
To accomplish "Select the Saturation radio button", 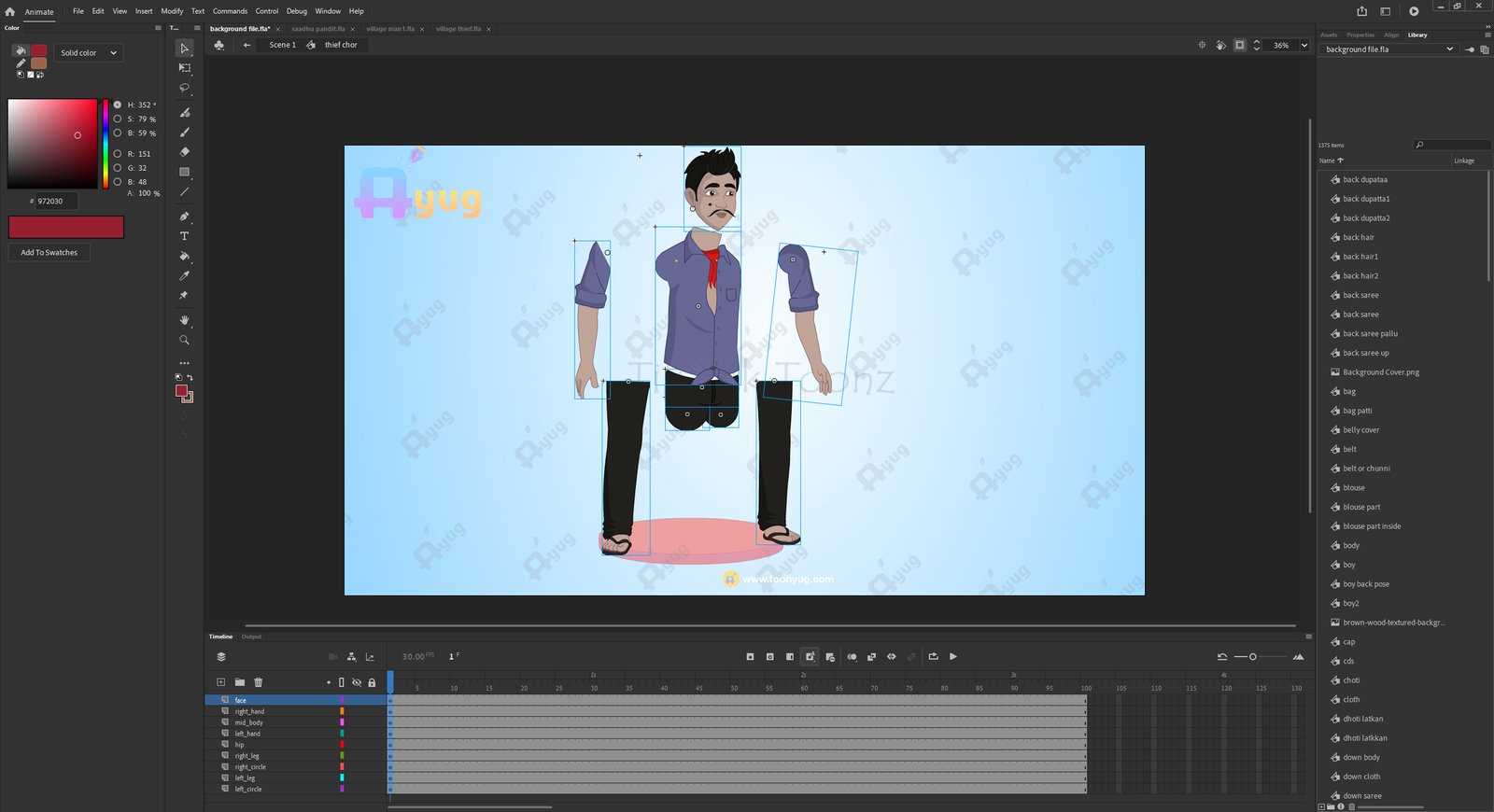I will [118, 119].
